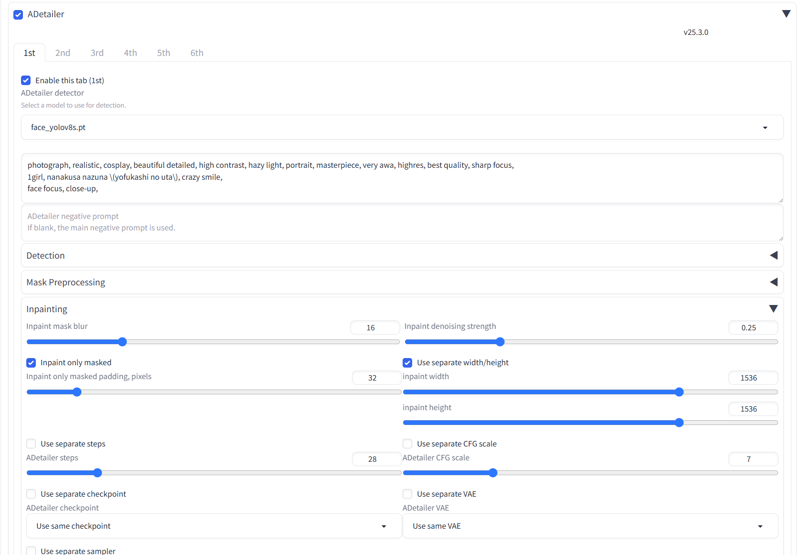
Task: Expand the Mask Preprocessing section arrow
Action: click(773, 282)
